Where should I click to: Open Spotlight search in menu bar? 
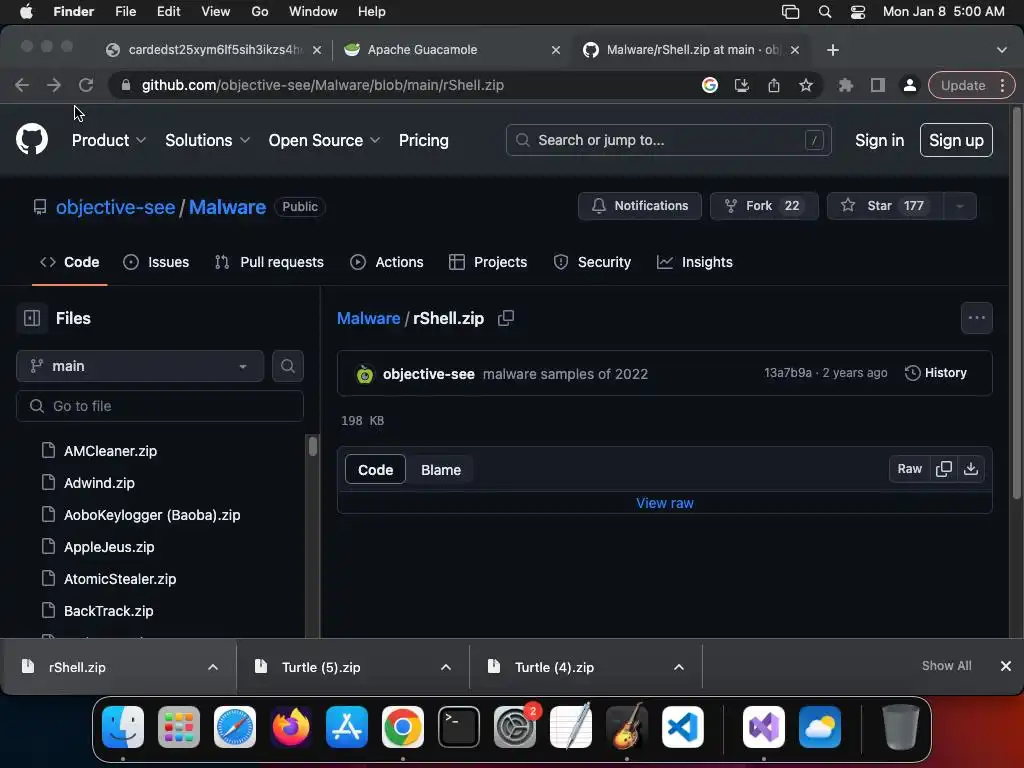click(x=825, y=12)
